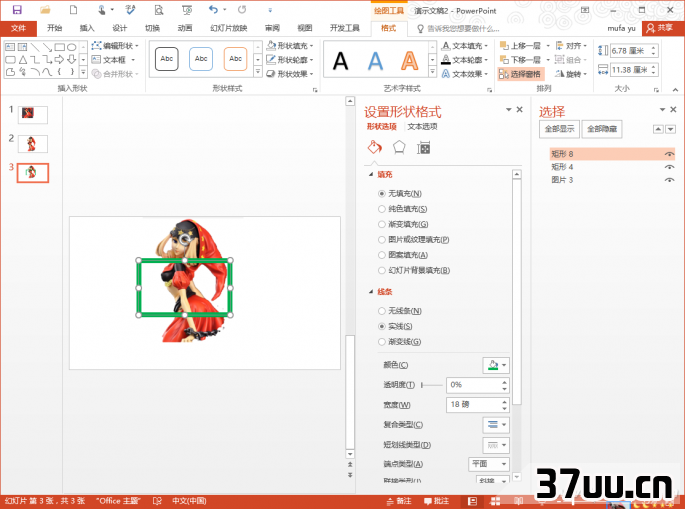Screen dimensions: 685x509
Task: Open 编辑形状 (Edit Shape) tool
Action: pyautogui.click(x=115, y=45)
